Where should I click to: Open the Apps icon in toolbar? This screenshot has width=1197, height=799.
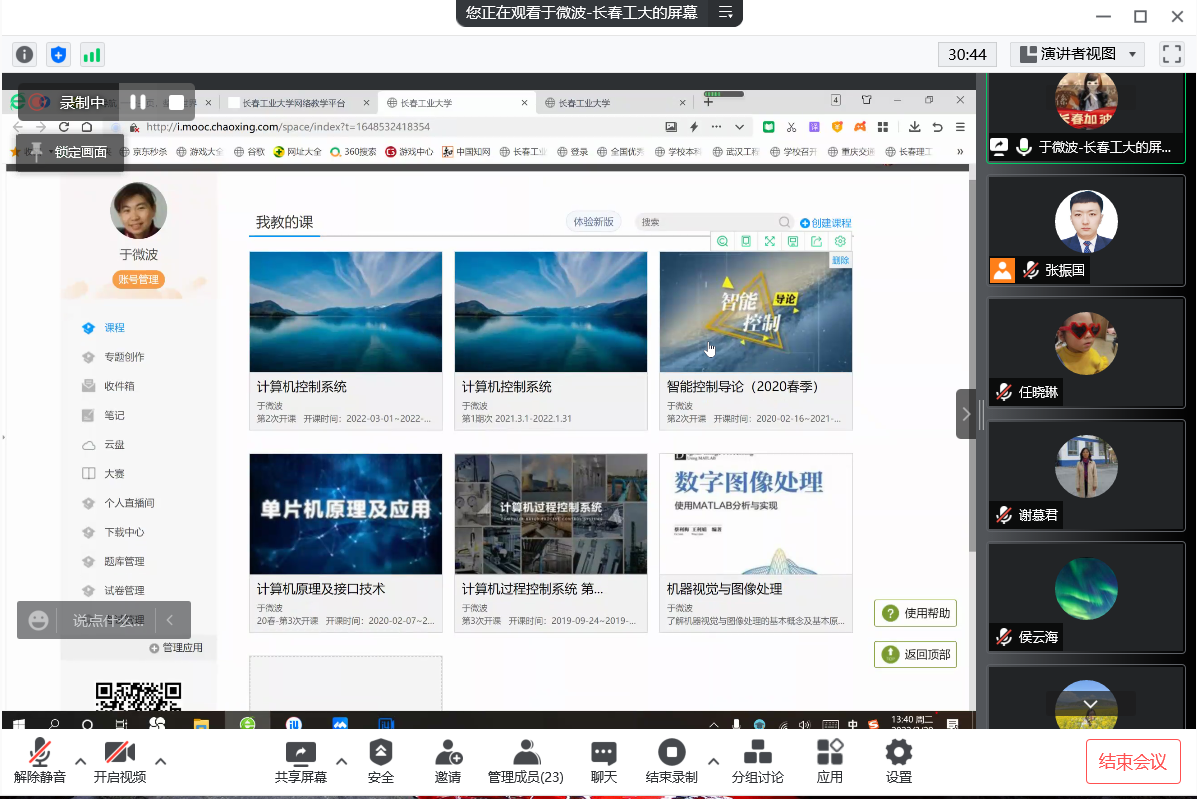[x=829, y=754]
